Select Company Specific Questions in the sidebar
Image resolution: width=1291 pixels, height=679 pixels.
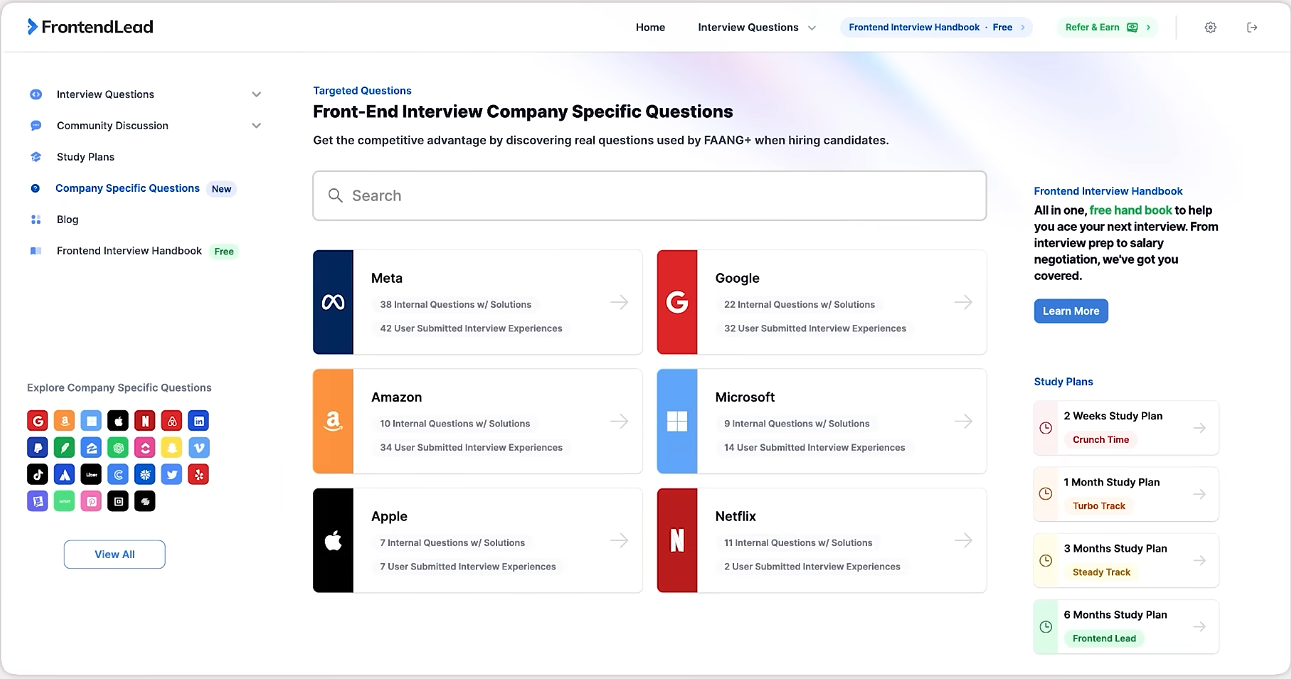tap(127, 188)
